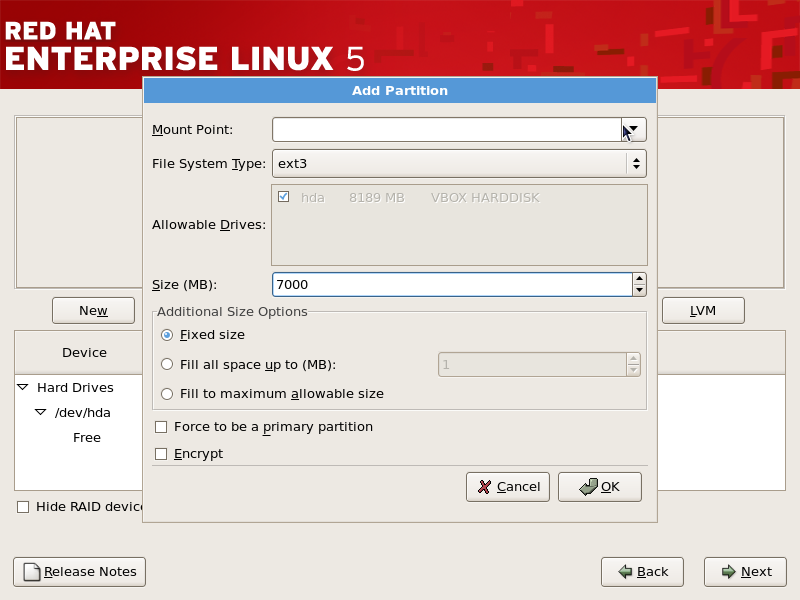Click the New partition button
The image size is (800, 600).
pos(93,310)
